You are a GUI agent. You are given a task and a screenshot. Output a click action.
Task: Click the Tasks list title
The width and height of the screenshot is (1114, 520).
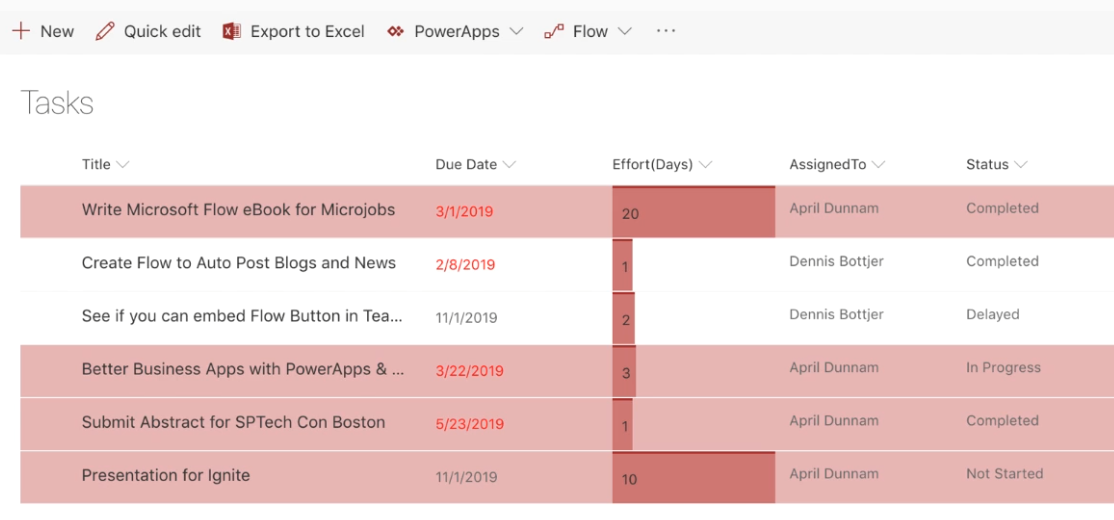coord(57,104)
